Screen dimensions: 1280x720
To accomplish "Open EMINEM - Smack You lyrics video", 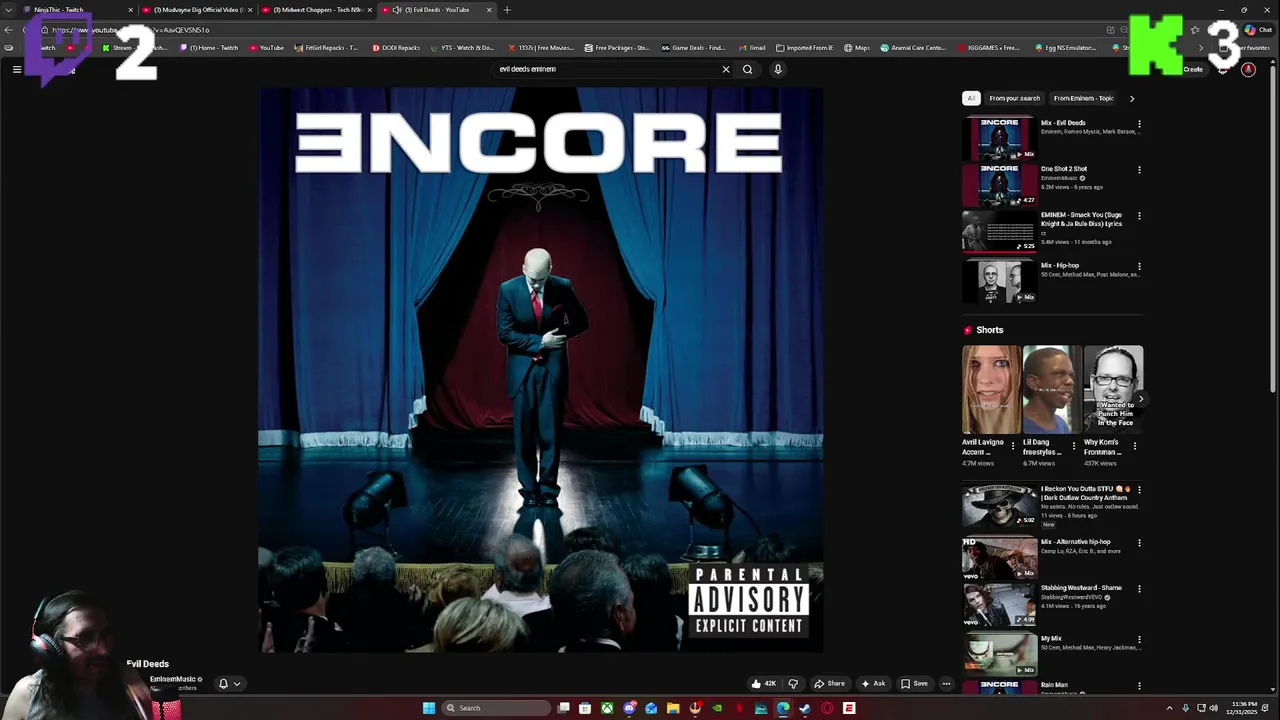I will (999, 231).
